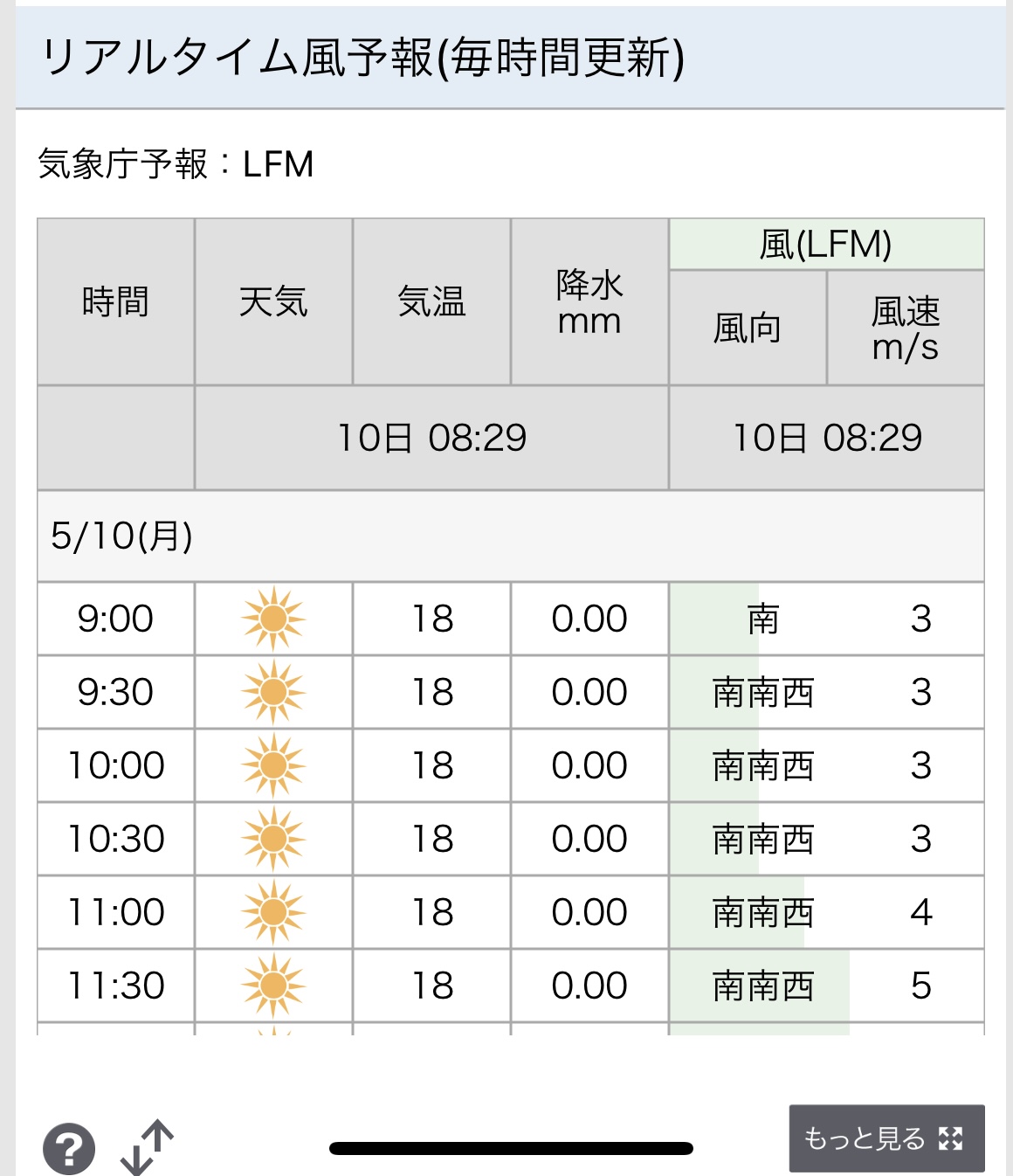
Task: Tap the home indicator bar
Action: click(x=511, y=1148)
